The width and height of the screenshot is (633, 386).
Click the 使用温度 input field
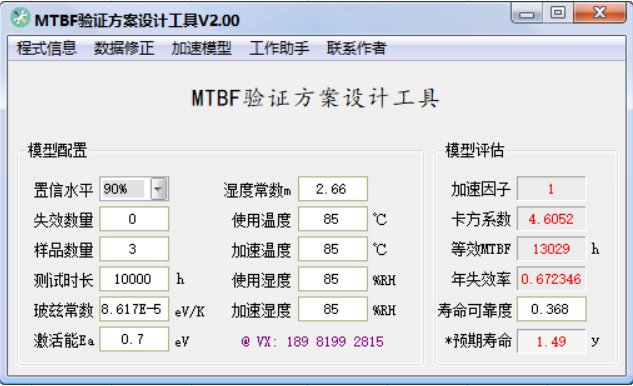point(333,219)
